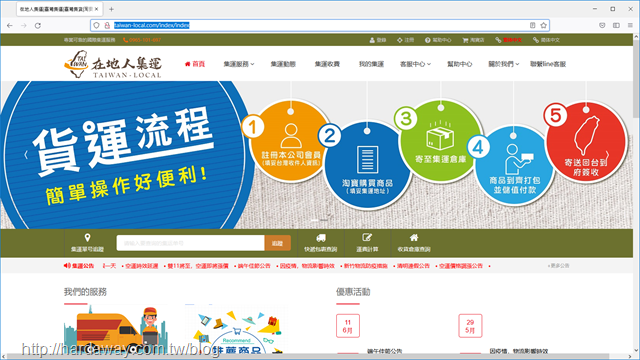Open the 登錄 login link with user icon

click(x=378, y=40)
